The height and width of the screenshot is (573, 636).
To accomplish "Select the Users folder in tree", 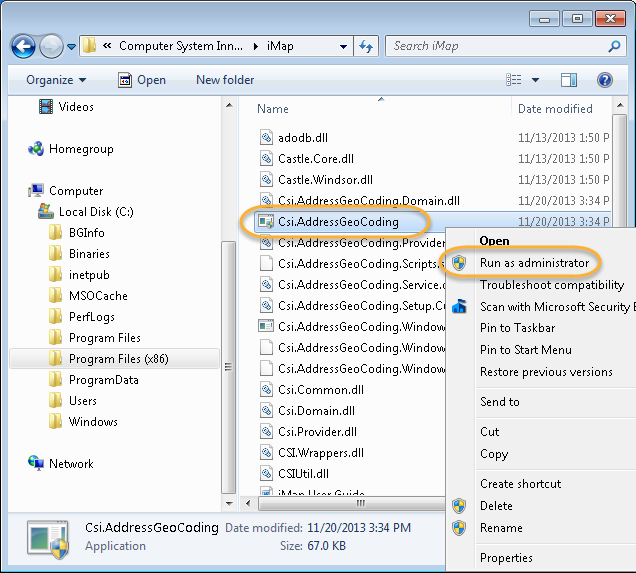I will (x=83, y=401).
